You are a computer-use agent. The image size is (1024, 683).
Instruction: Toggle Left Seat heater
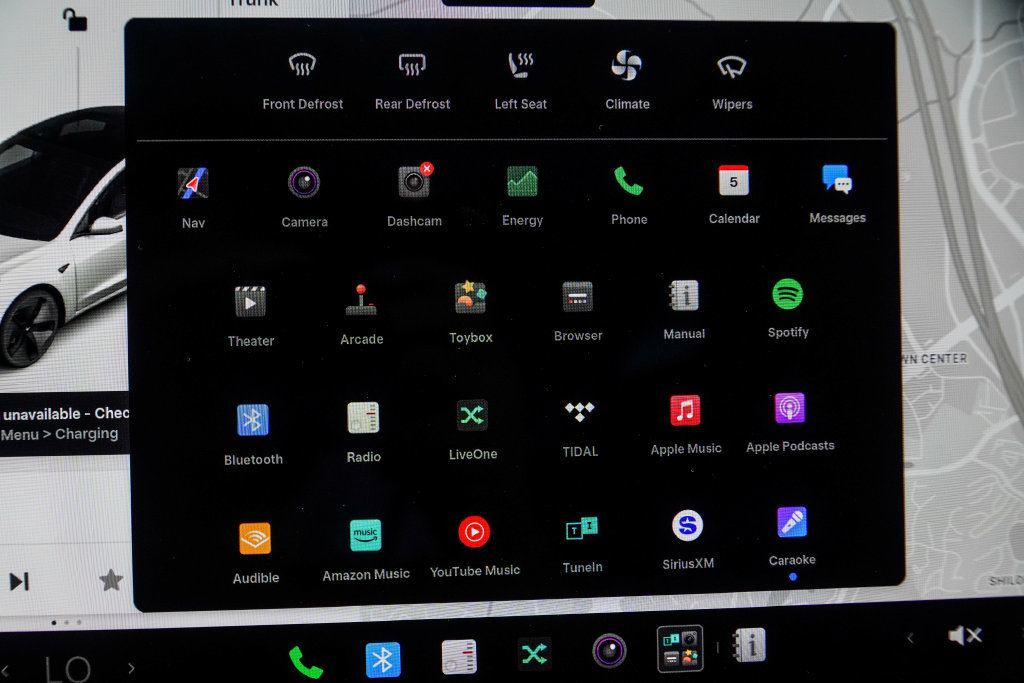520,82
